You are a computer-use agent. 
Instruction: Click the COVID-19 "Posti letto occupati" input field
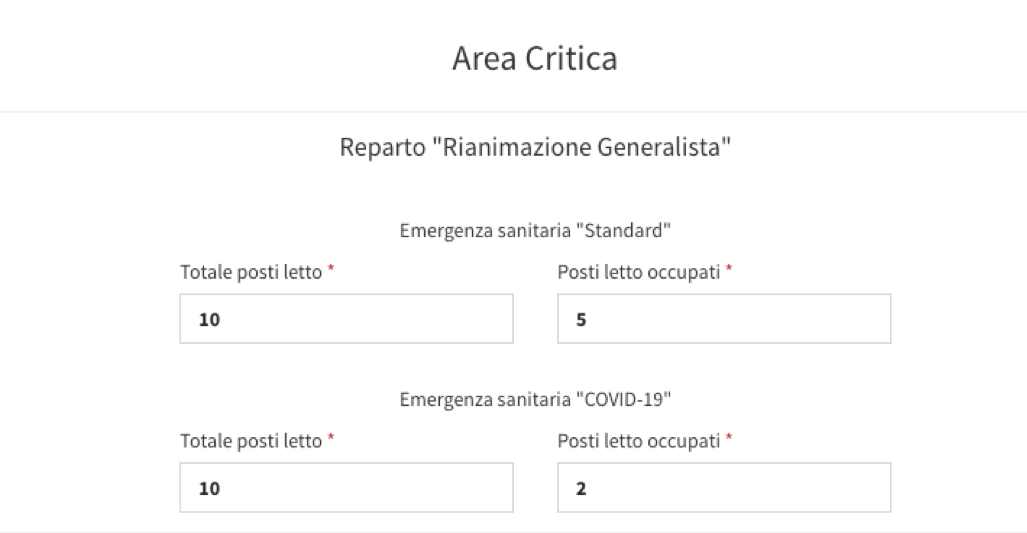point(724,488)
